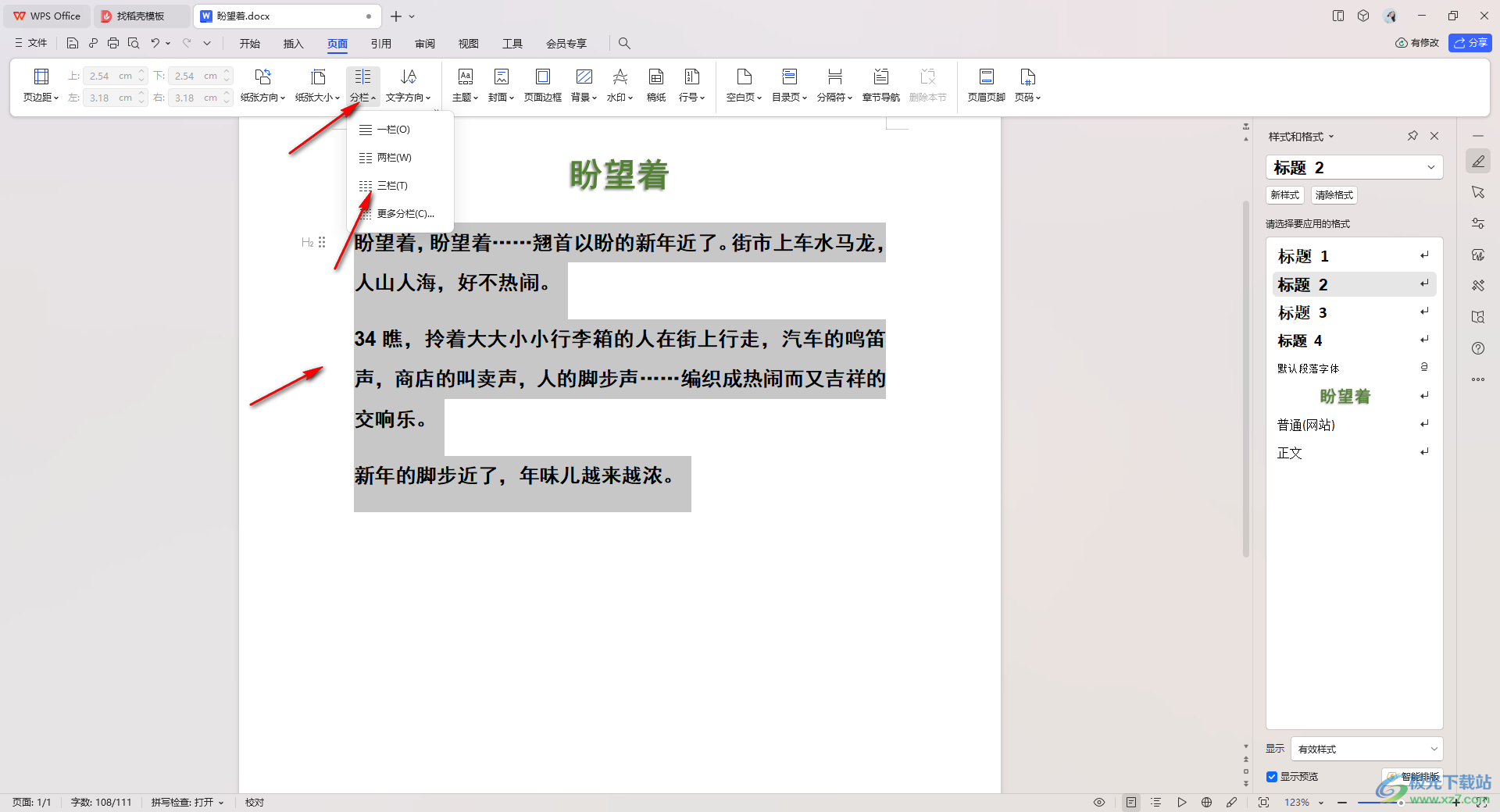Click the Clear Format button
Image resolution: width=1500 pixels, height=812 pixels.
(1334, 195)
